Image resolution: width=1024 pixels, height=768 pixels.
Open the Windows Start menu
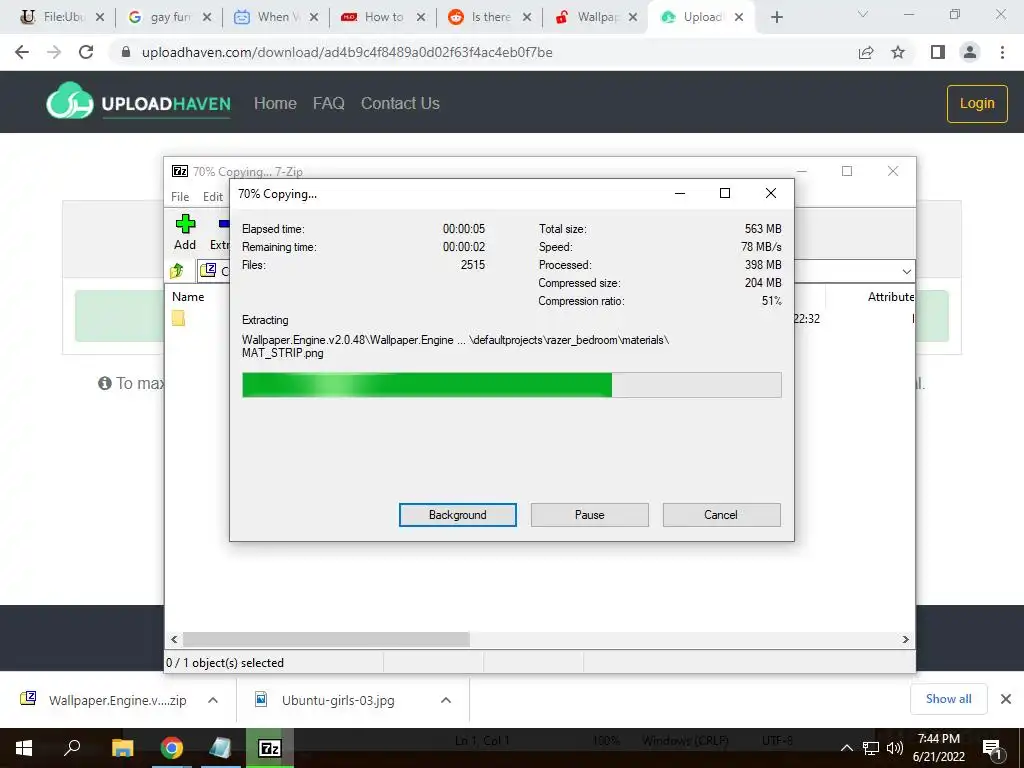[24, 748]
